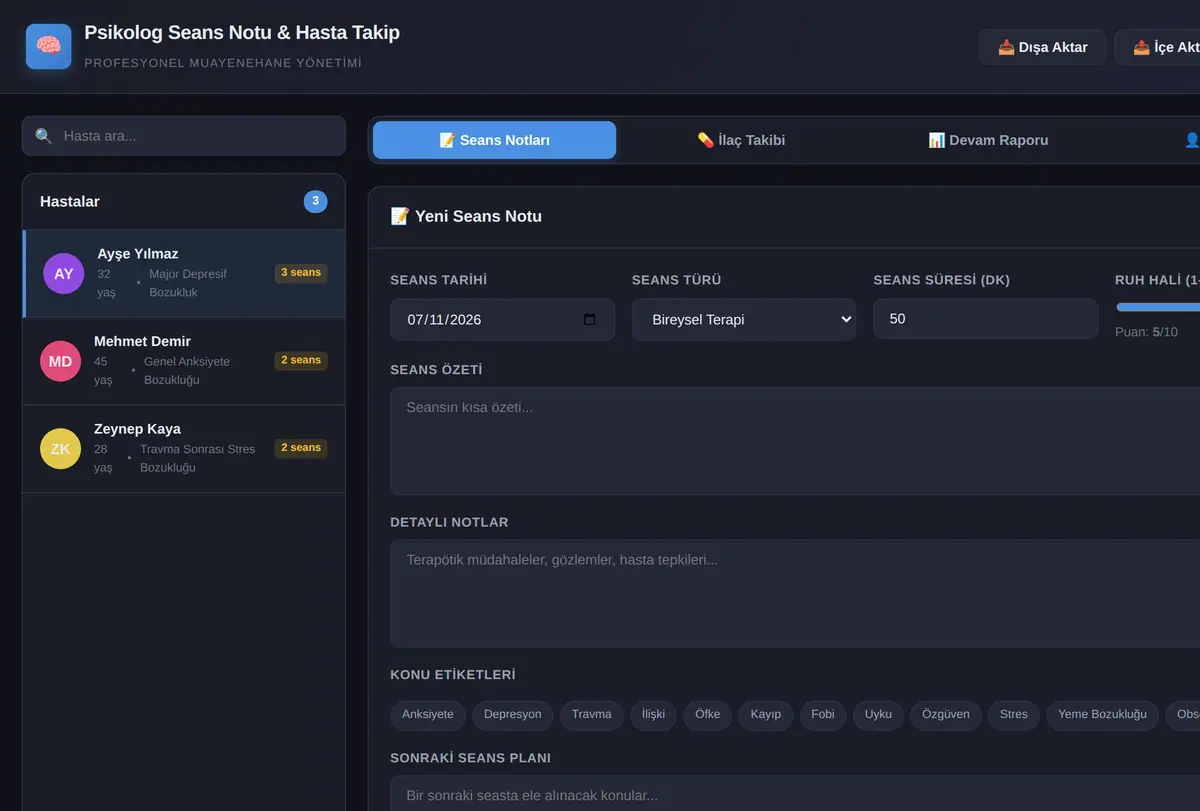Click the 2 seans badge for Zeynep Kaya
This screenshot has height=811, width=1200.
coord(301,448)
